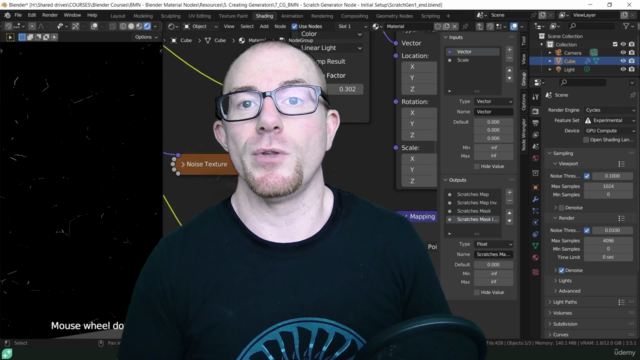
Task: Move selected input socket up
Action: pos(509,70)
